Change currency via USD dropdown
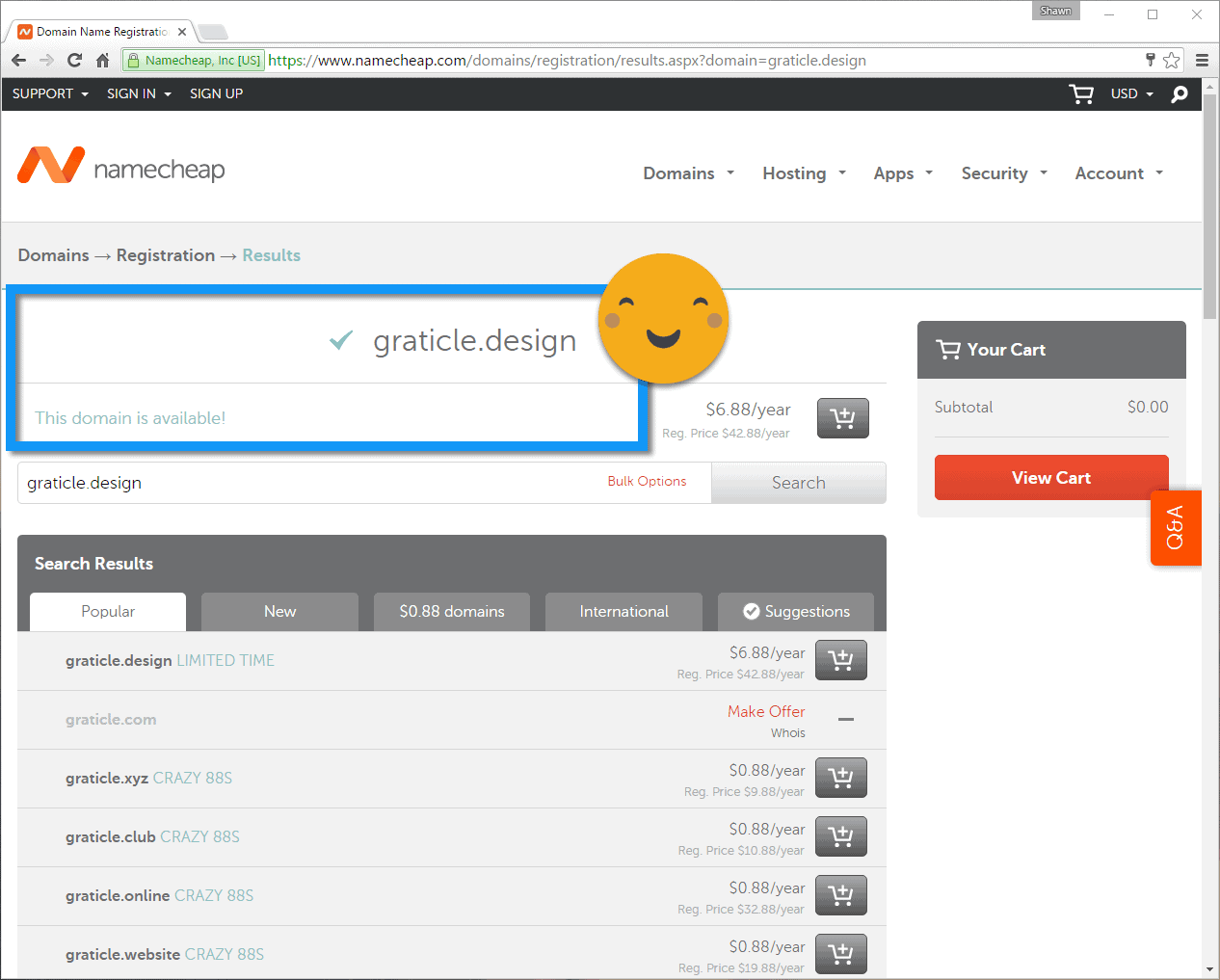Screen dimensions: 1220x980 (x=1131, y=93)
